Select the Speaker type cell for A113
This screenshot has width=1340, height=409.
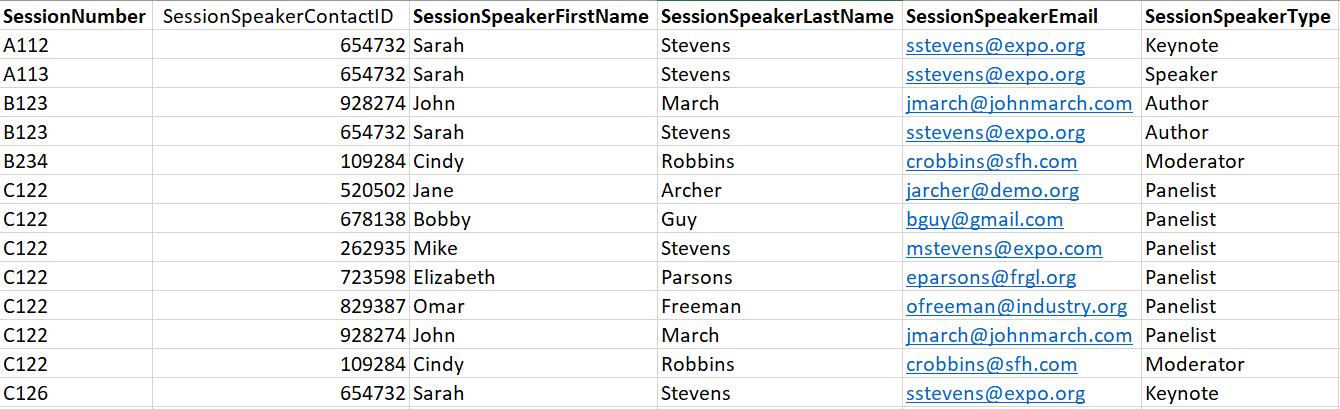(x=1240, y=75)
